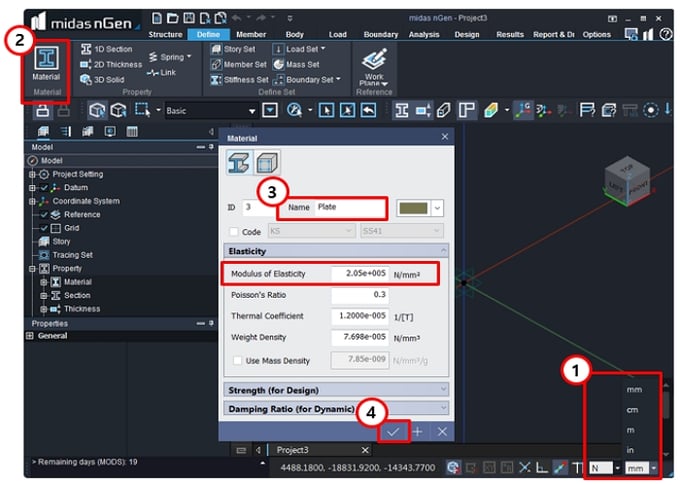Open the Boundary ribbon tab
Screen dimensions: 680x485
[381, 34]
